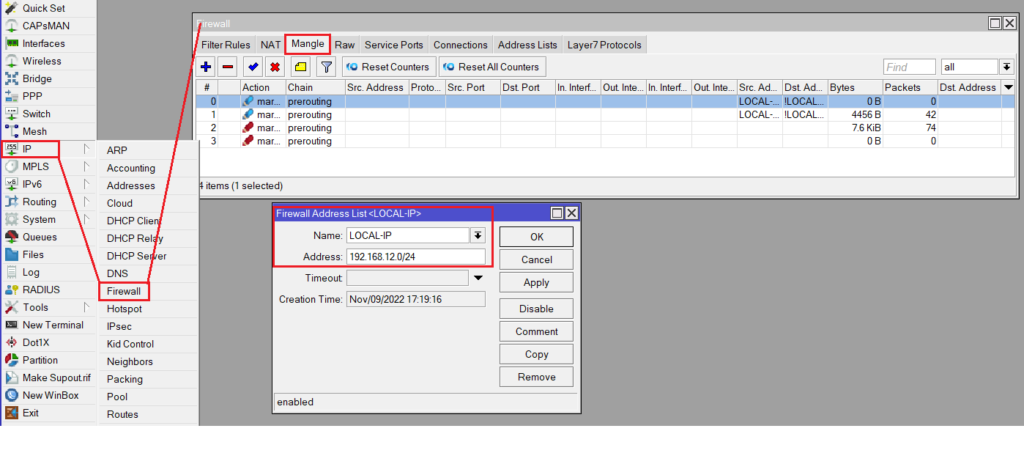Open New Terminal from sidebar
1024x475 pixels.
click(52, 325)
